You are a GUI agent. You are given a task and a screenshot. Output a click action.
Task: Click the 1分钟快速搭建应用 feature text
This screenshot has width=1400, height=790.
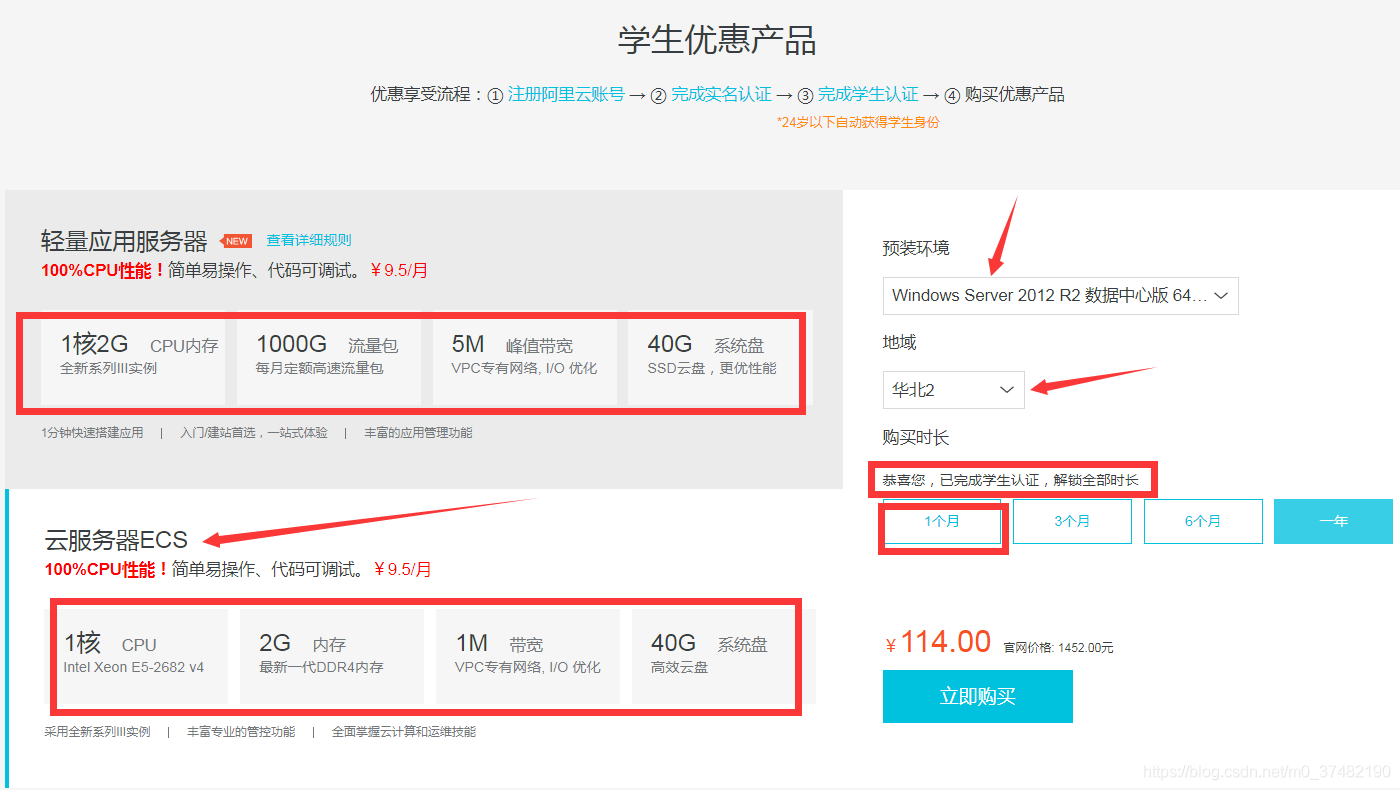pyautogui.click(x=92, y=433)
